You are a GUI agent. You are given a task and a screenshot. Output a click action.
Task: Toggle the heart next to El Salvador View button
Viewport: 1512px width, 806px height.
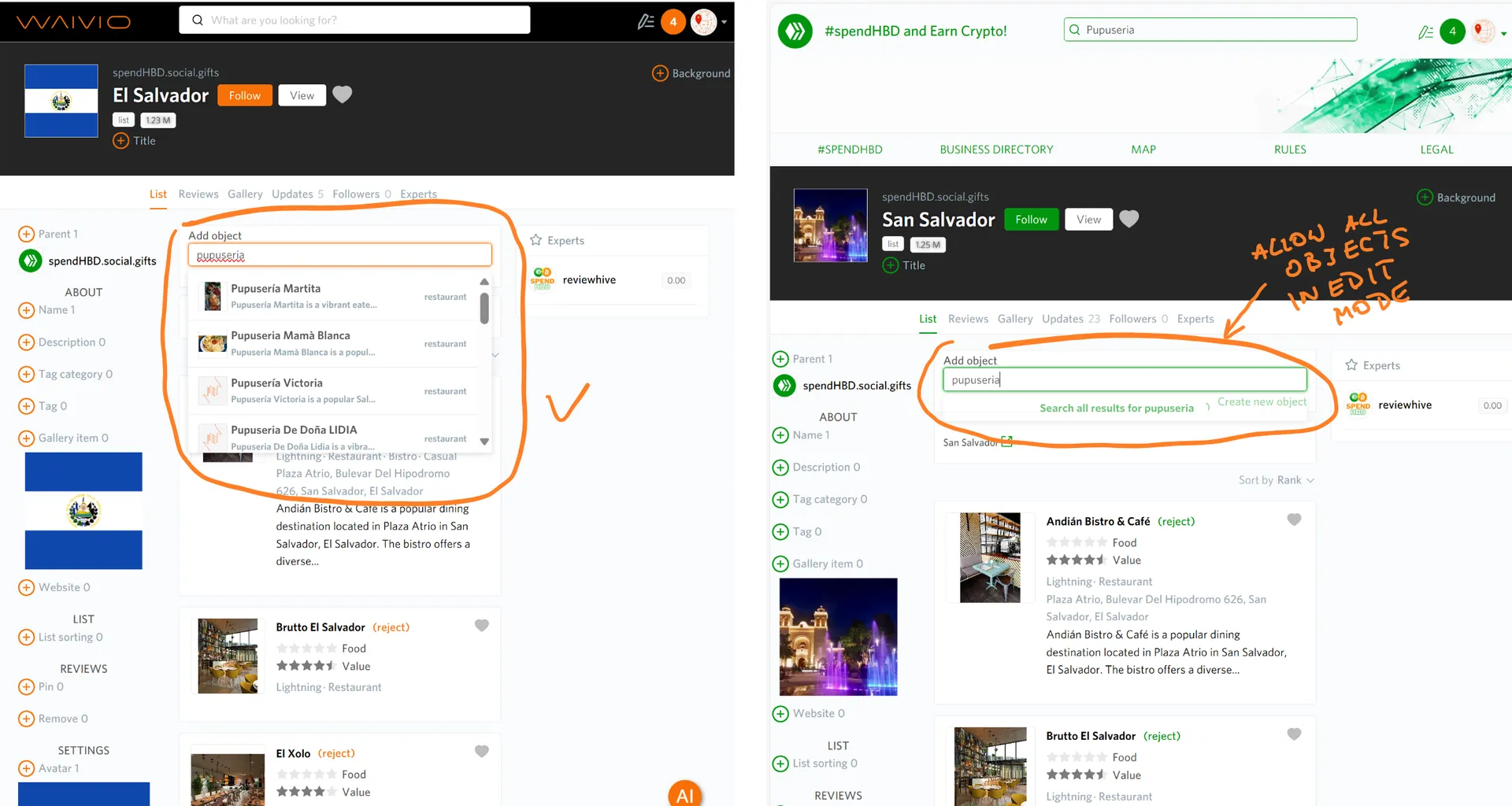pos(342,94)
